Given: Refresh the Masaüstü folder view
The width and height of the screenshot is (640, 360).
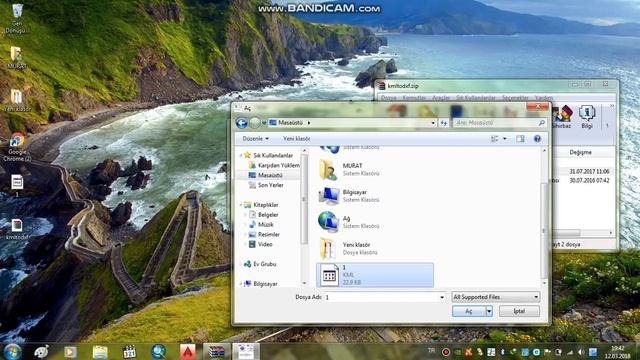Looking at the screenshot, I should pos(444,123).
